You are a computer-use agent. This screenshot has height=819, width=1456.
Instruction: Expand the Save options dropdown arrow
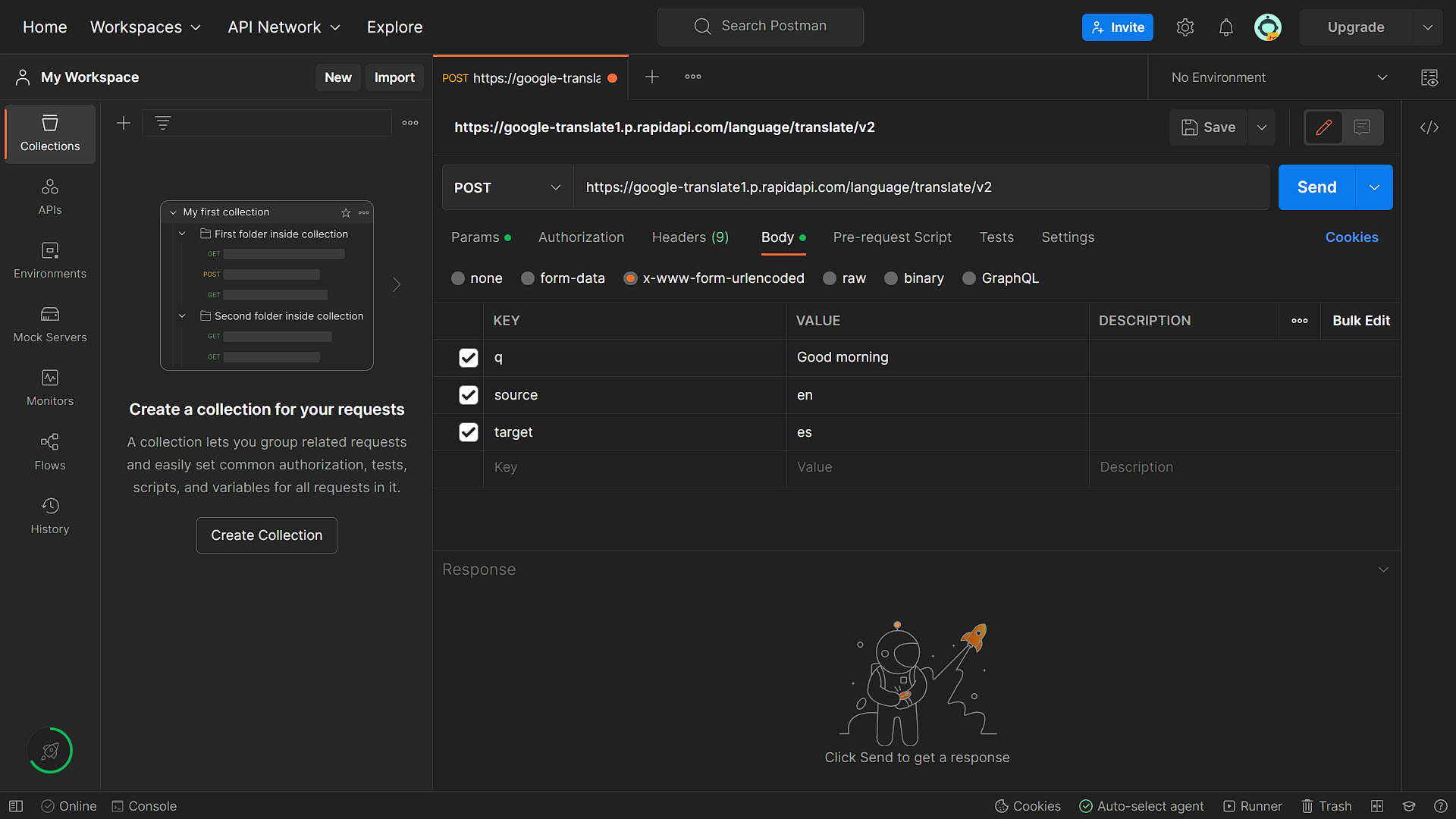tap(1262, 127)
